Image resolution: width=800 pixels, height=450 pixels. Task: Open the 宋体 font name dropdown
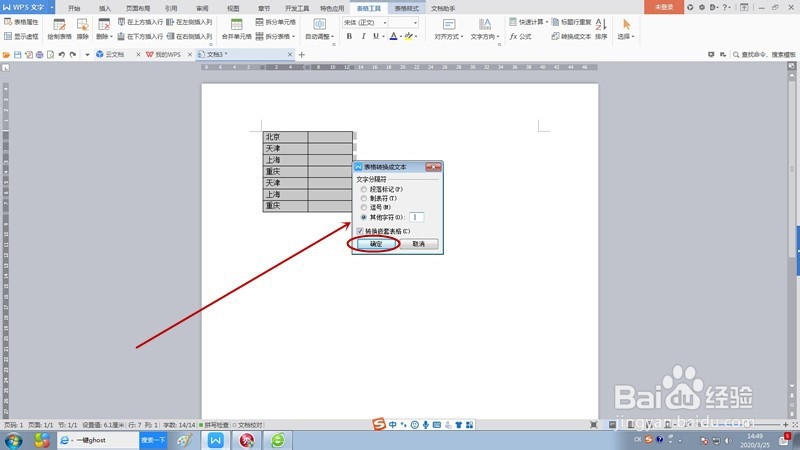click(385, 22)
